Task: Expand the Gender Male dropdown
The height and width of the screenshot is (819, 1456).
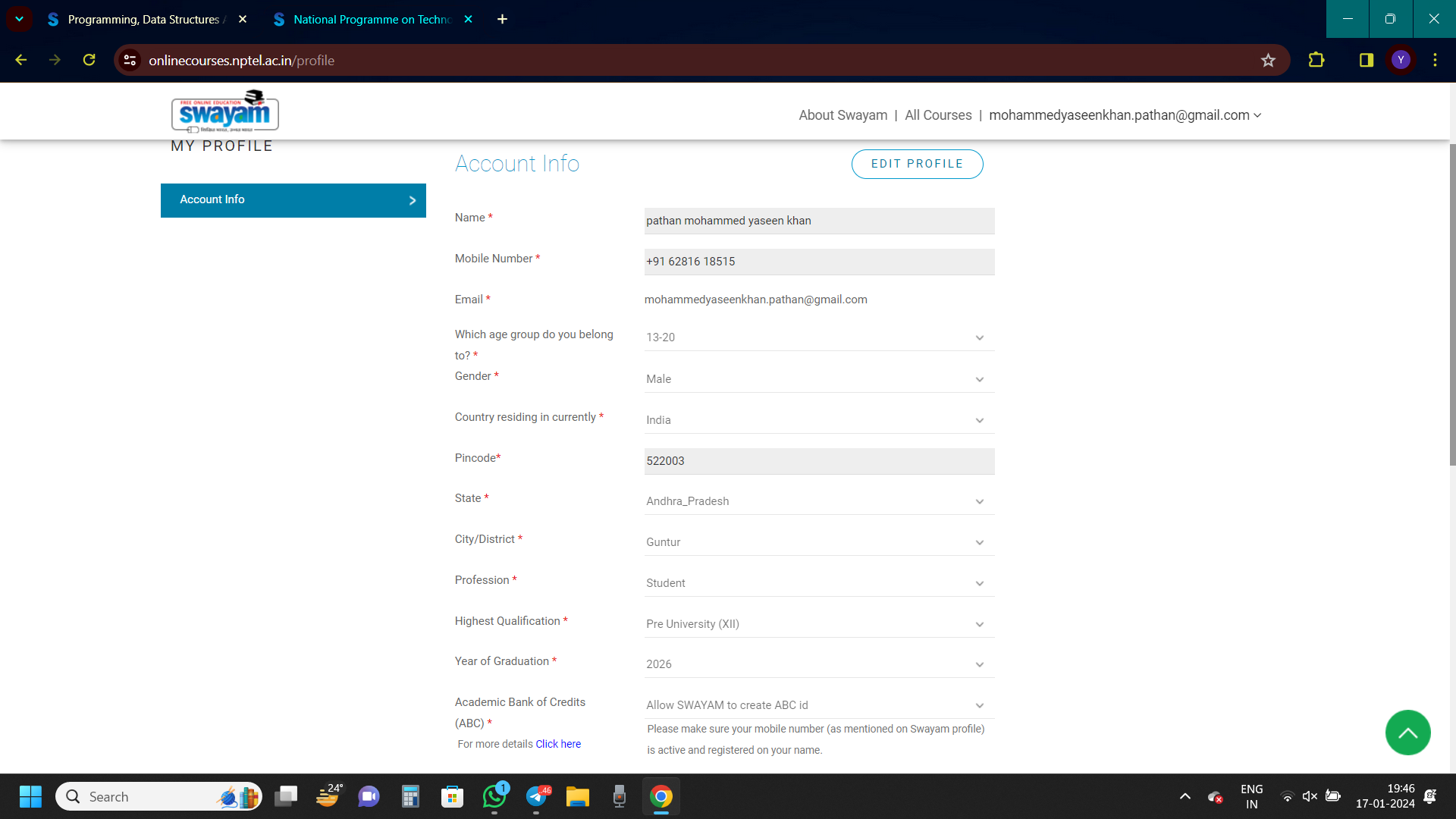Action: point(819,379)
